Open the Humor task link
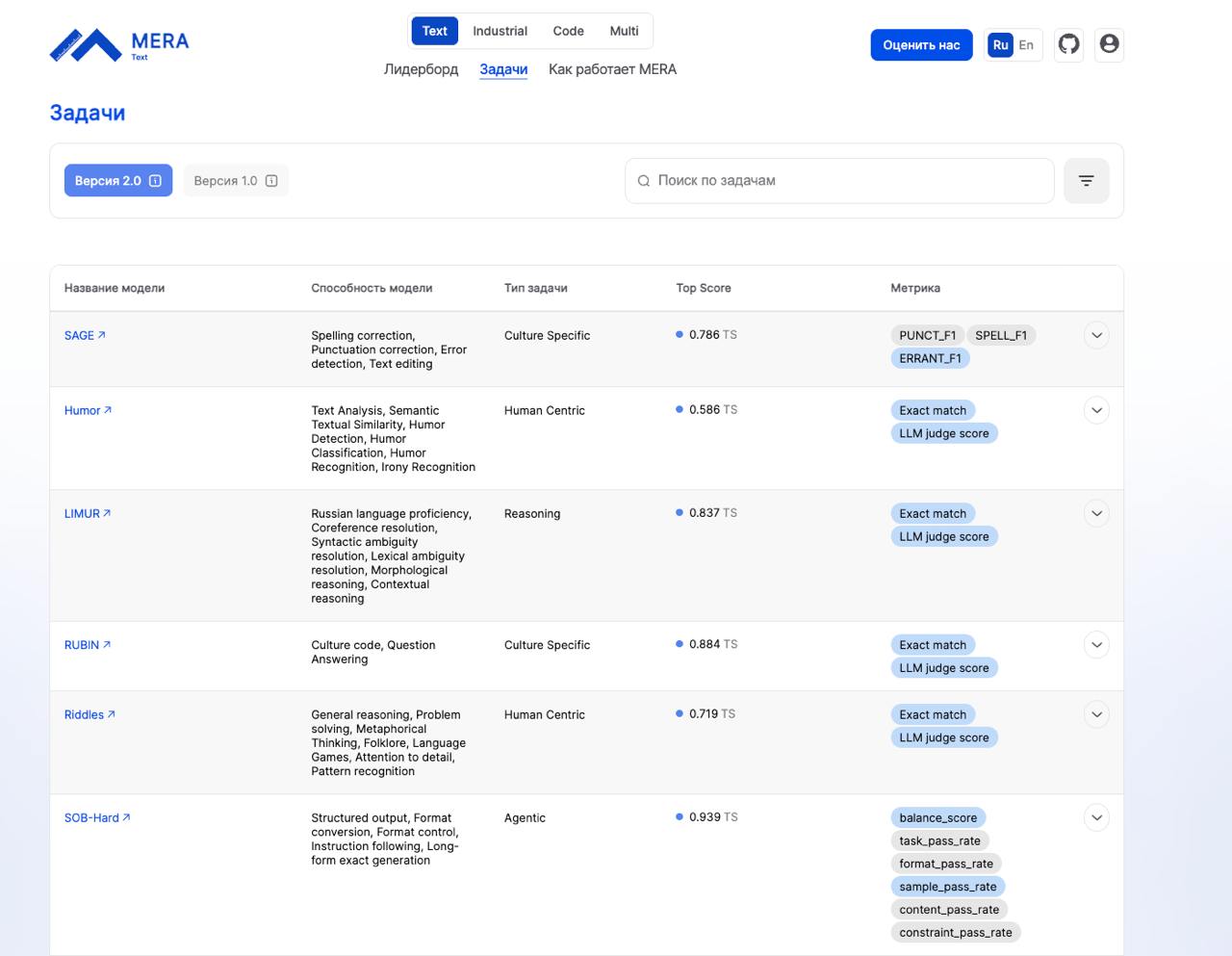 88,410
